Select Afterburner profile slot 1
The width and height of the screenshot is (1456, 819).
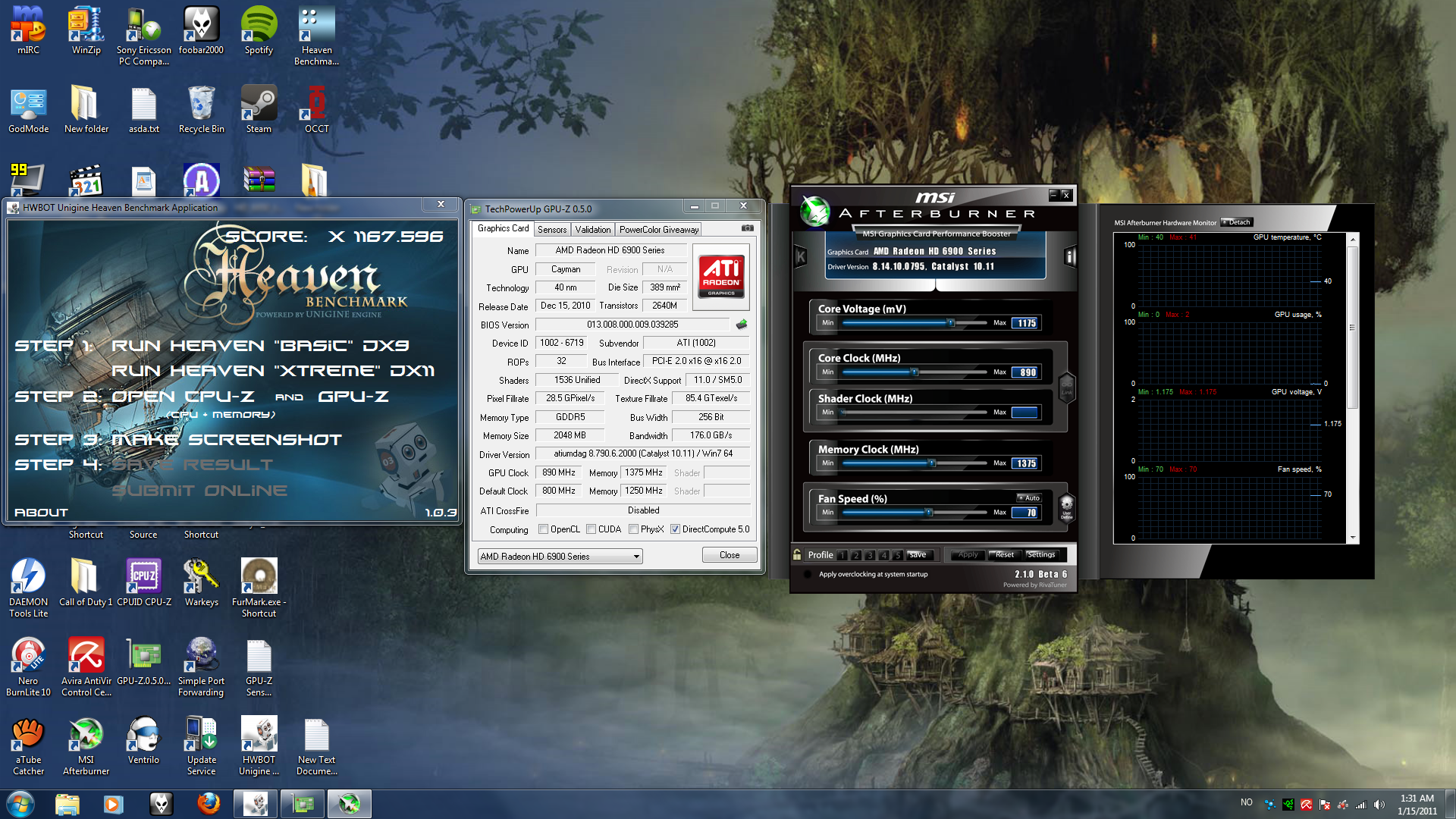[x=843, y=555]
